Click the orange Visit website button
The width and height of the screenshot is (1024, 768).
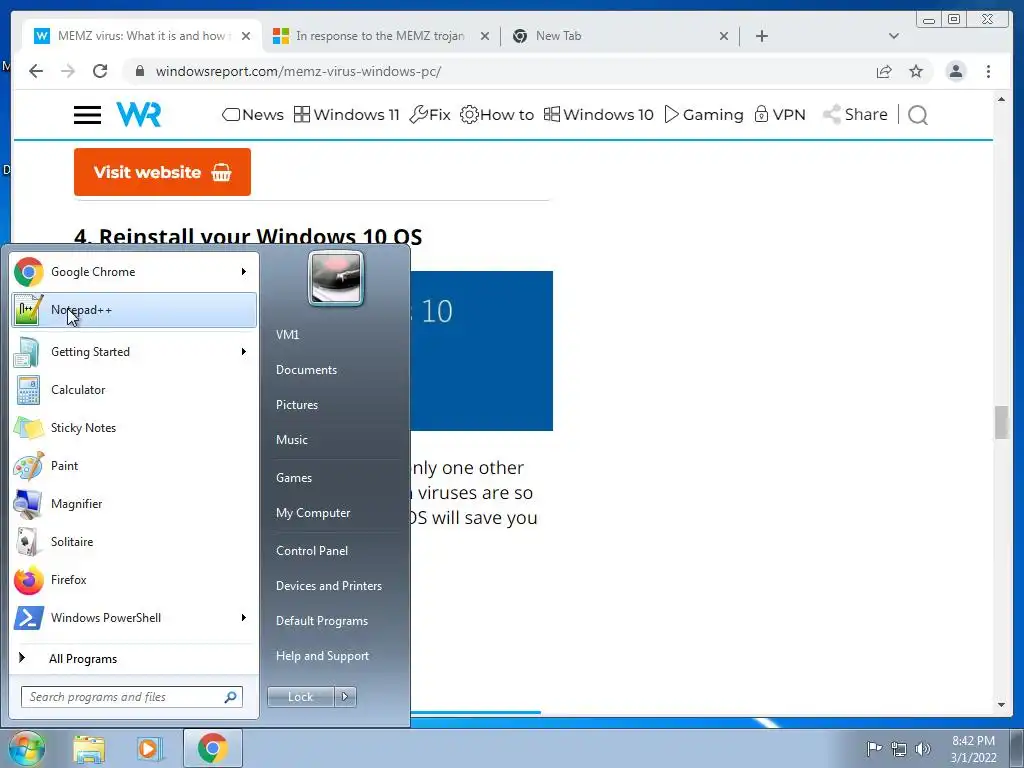pyautogui.click(x=162, y=172)
